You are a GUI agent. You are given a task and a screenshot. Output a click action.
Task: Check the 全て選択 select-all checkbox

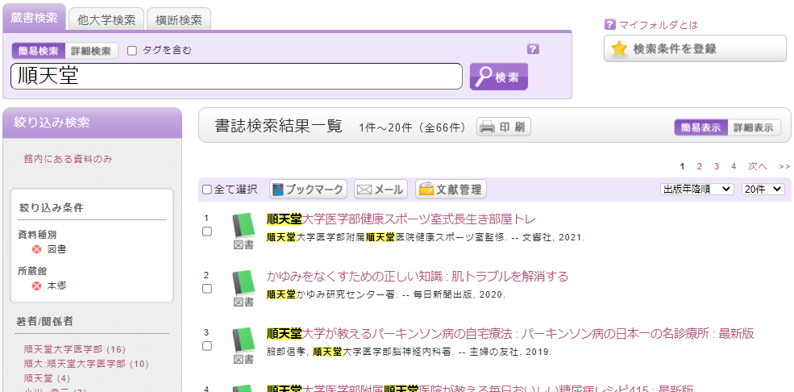[207, 189]
